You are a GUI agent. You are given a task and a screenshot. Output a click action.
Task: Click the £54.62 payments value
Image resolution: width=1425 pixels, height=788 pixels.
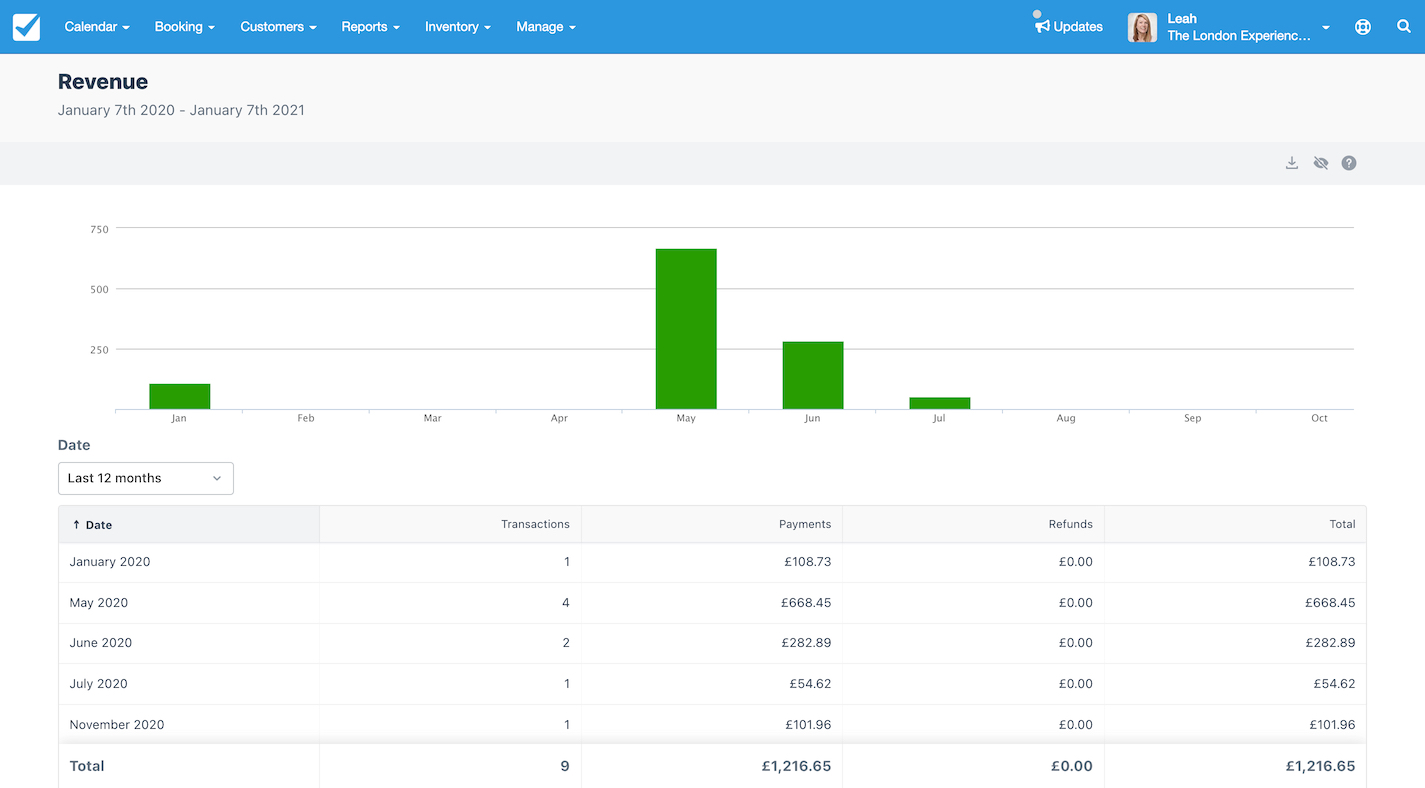[812, 684]
